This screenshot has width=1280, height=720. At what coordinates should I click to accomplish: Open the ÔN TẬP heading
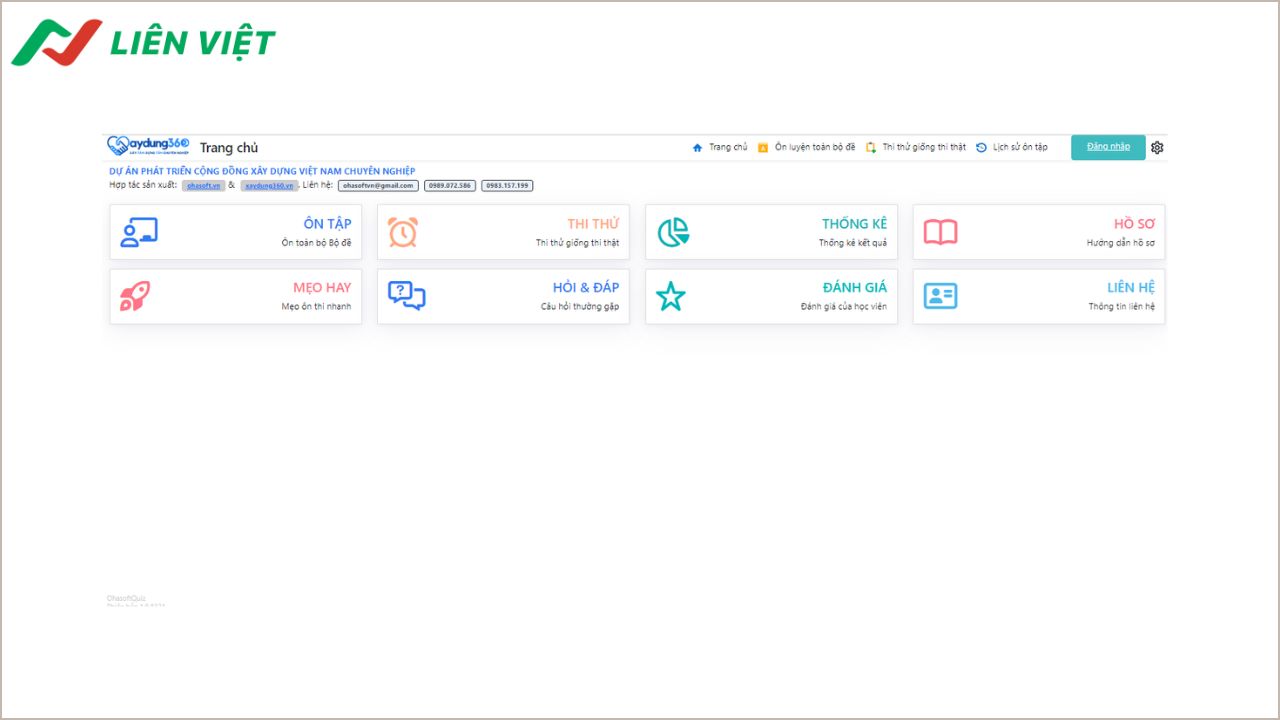click(x=327, y=224)
